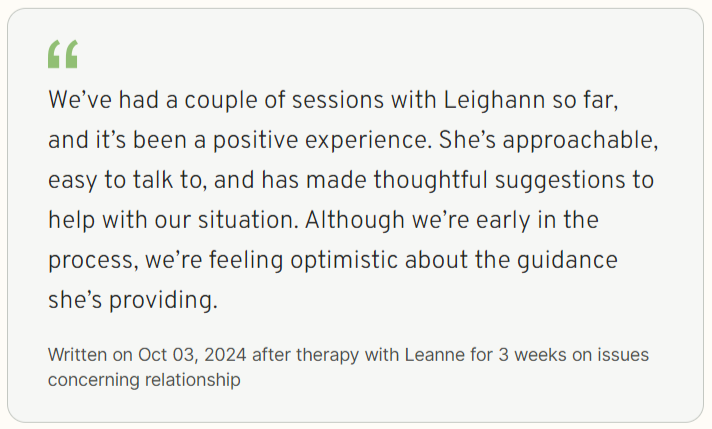The image size is (712, 429).
Task: Click the sentence ending 'she's providing.'
Action: [133, 300]
